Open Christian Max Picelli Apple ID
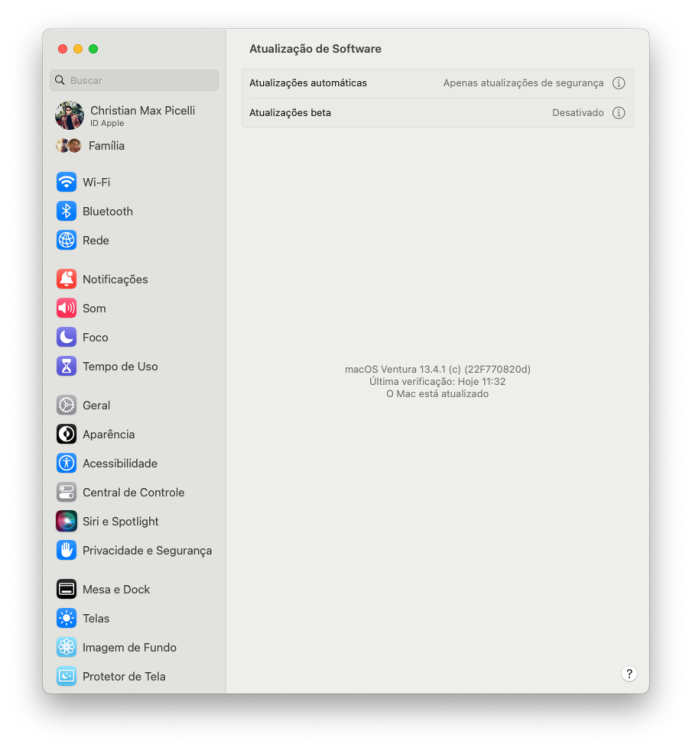Image resolution: width=692 pixels, height=750 pixels. [134, 115]
